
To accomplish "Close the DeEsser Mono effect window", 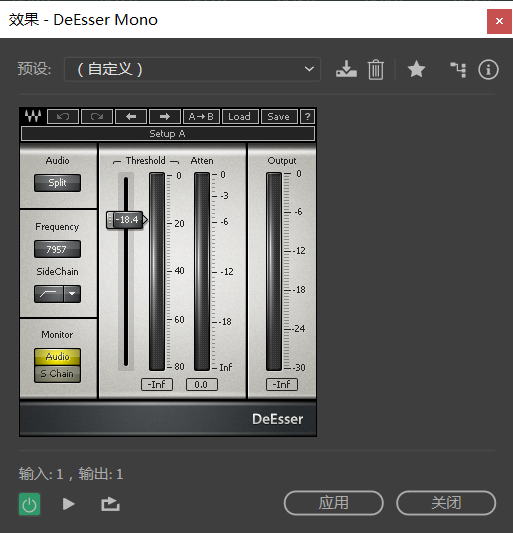I will [499, 21].
